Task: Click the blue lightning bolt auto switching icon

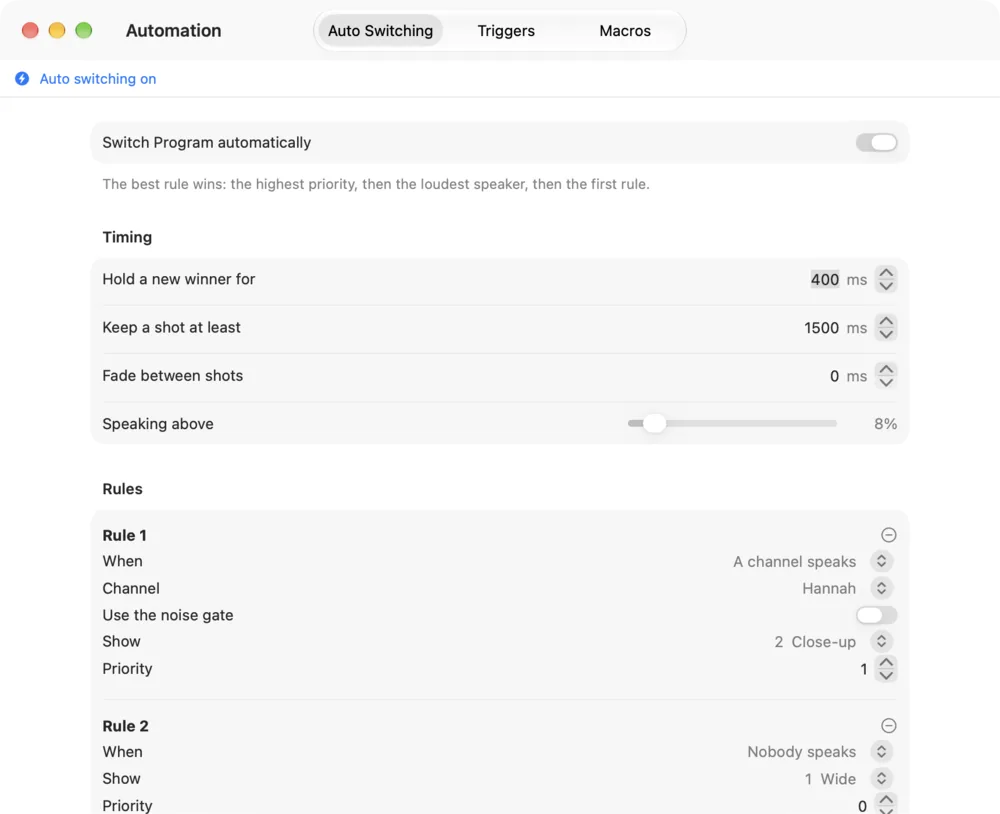Action: [x=22, y=78]
